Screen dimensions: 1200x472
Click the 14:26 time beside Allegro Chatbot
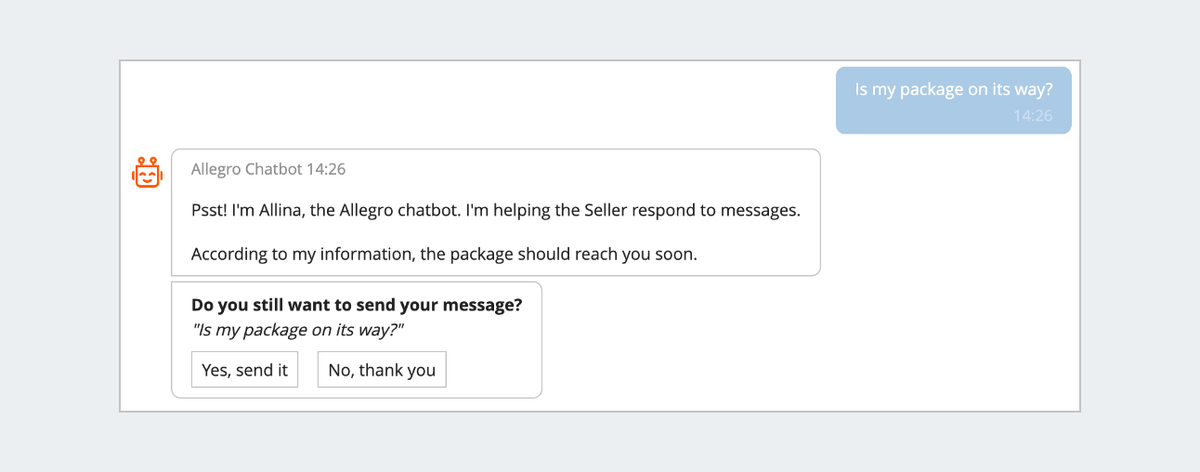point(326,169)
